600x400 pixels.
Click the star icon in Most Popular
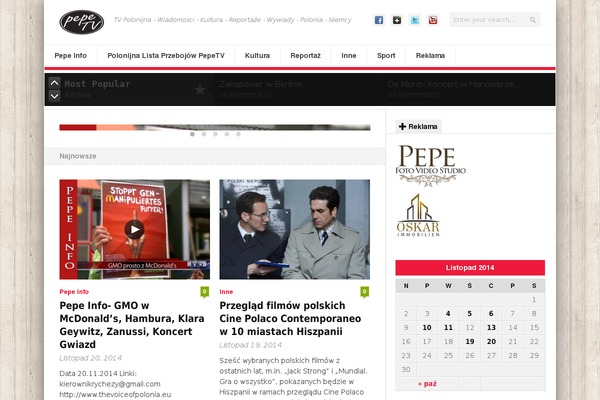tap(200, 90)
